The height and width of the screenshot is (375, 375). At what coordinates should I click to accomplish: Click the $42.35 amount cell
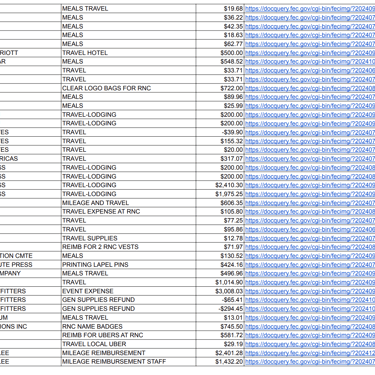(x=220, y=26)
